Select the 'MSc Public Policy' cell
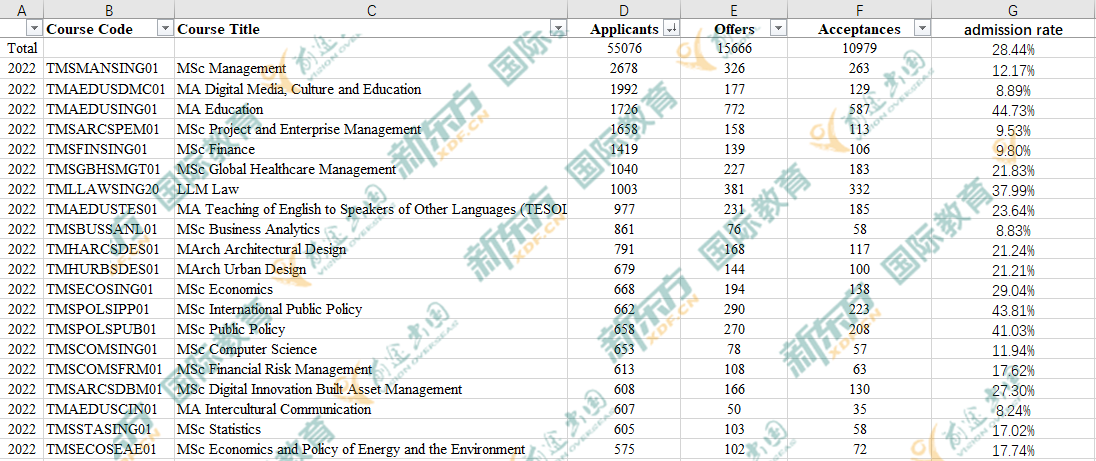This screenshot has width=1096, height=461. tap(371, 329)
